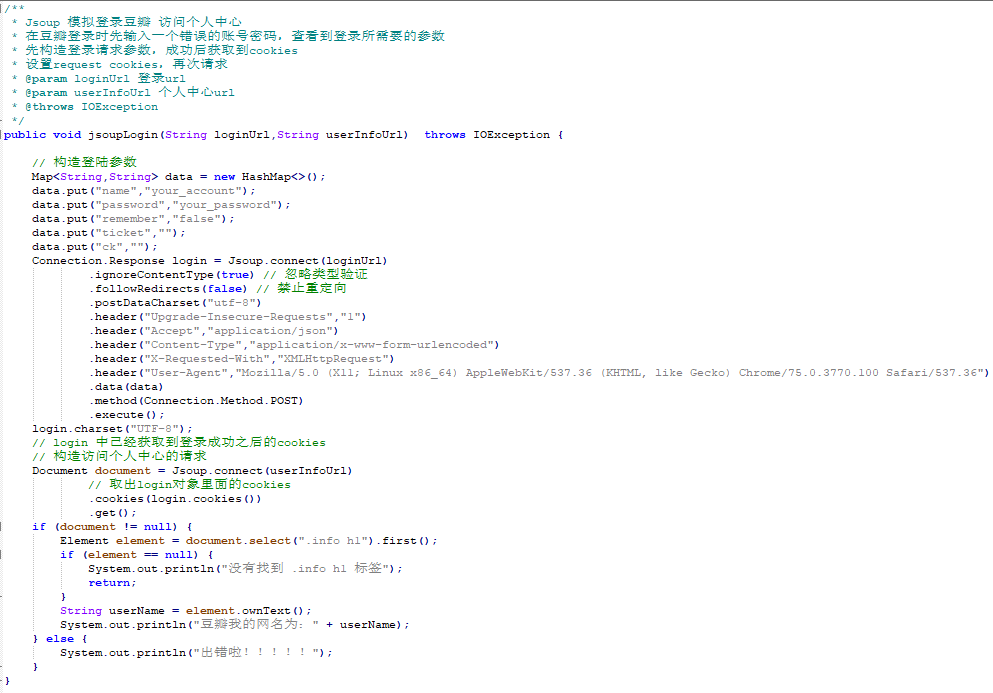Click the comment '// 禁止重定向'
The image size is (993, 693).
point(301,288)
